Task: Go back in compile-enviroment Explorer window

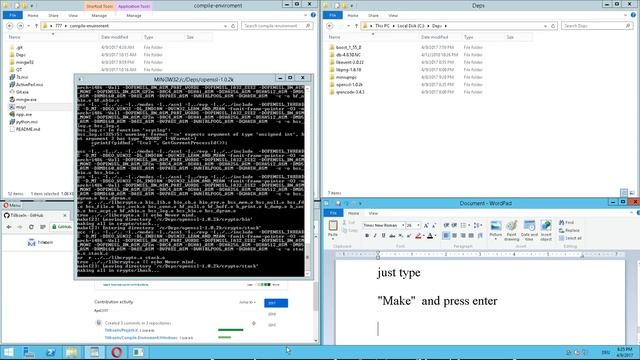Action: click(9, 26)
